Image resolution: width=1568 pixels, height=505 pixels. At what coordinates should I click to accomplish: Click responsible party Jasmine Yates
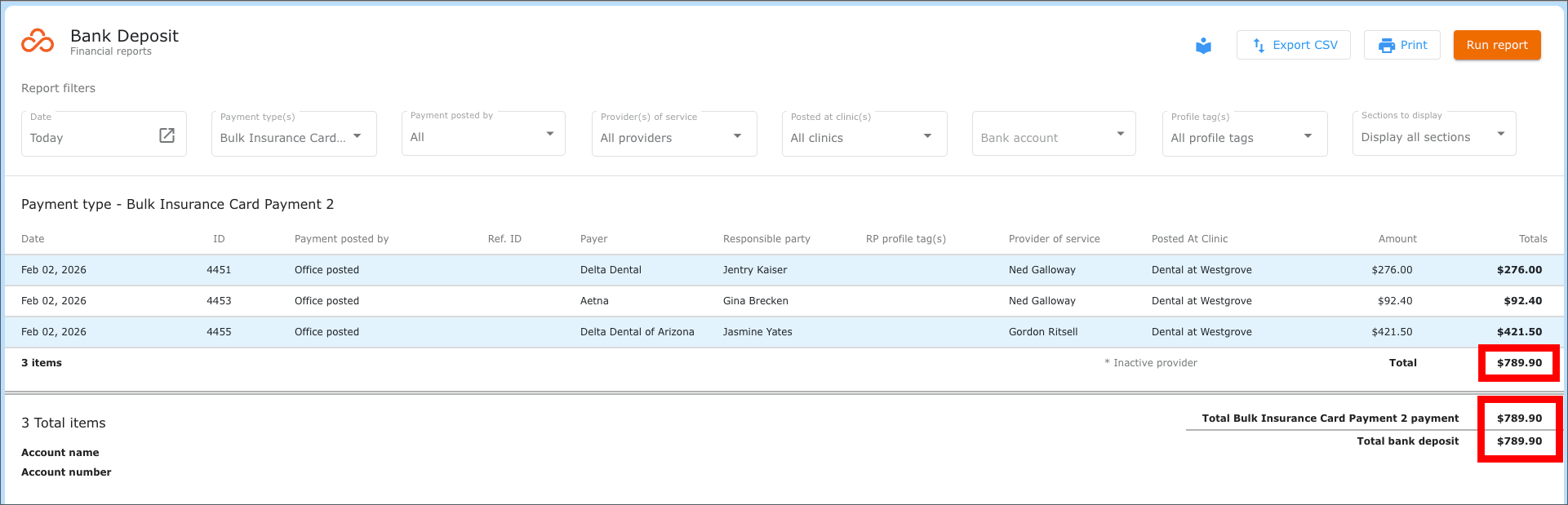click(757, 332)
